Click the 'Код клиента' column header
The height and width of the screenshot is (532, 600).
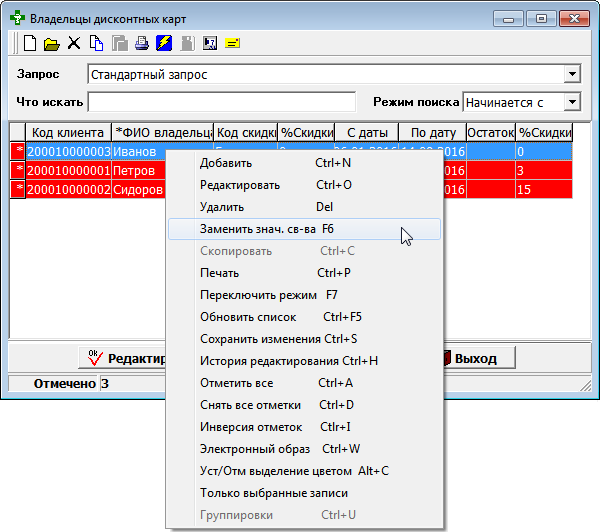pos(67,132)
